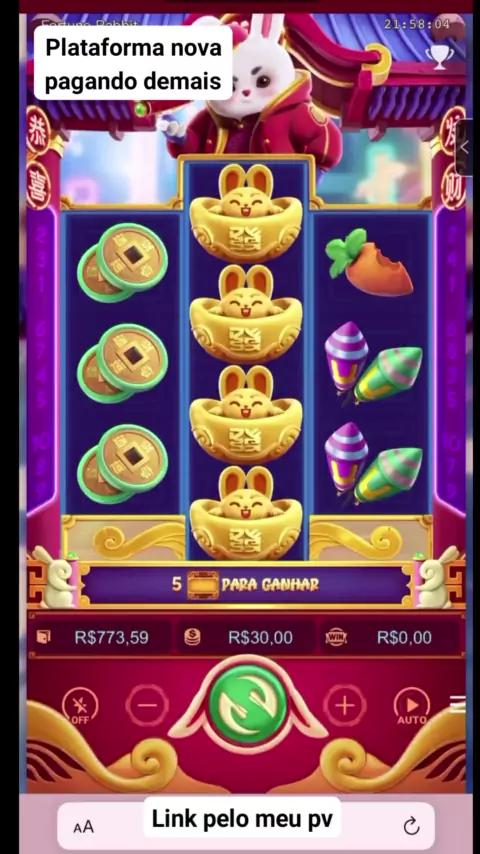Spin the reels with the green button
The image size is (480, 854).
coord(248,705)
